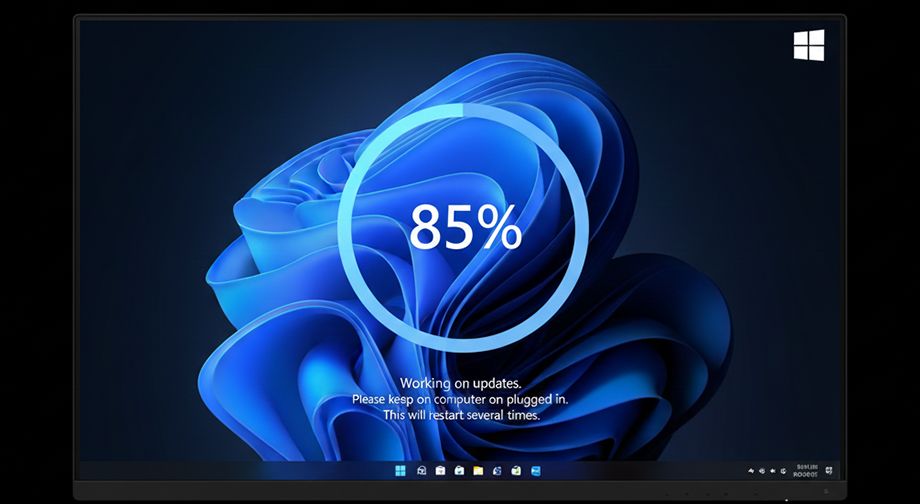Show hidden tray icons with the chevron

pyautogui.click(x=751, y=471)
